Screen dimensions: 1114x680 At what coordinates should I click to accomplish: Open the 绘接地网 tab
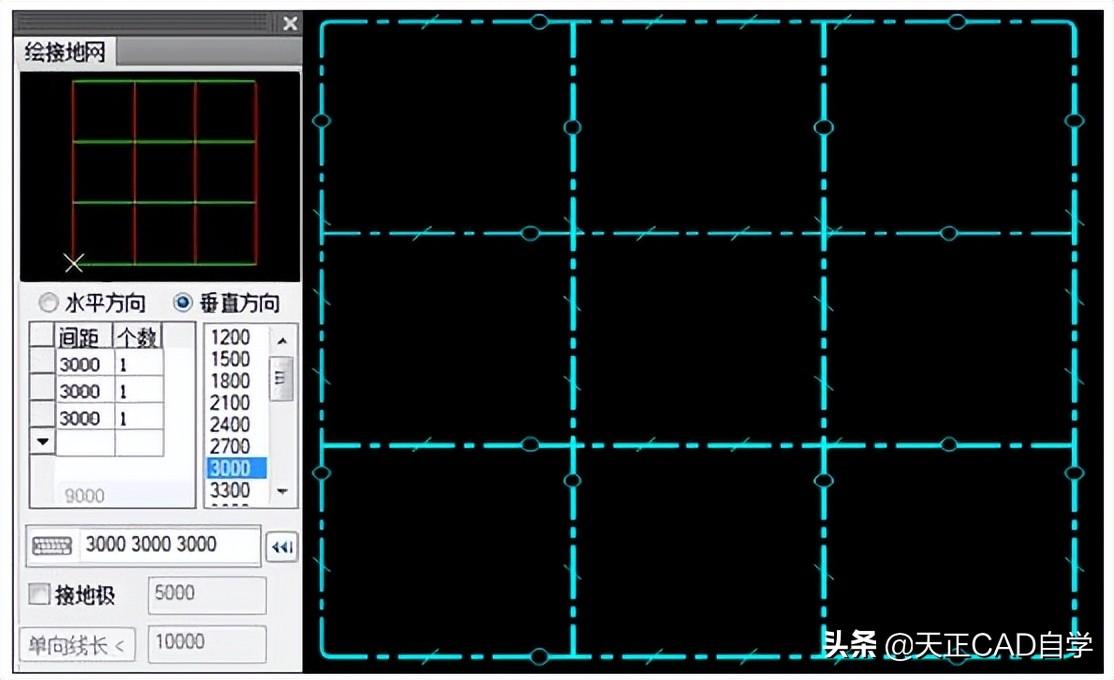point(64,52)
